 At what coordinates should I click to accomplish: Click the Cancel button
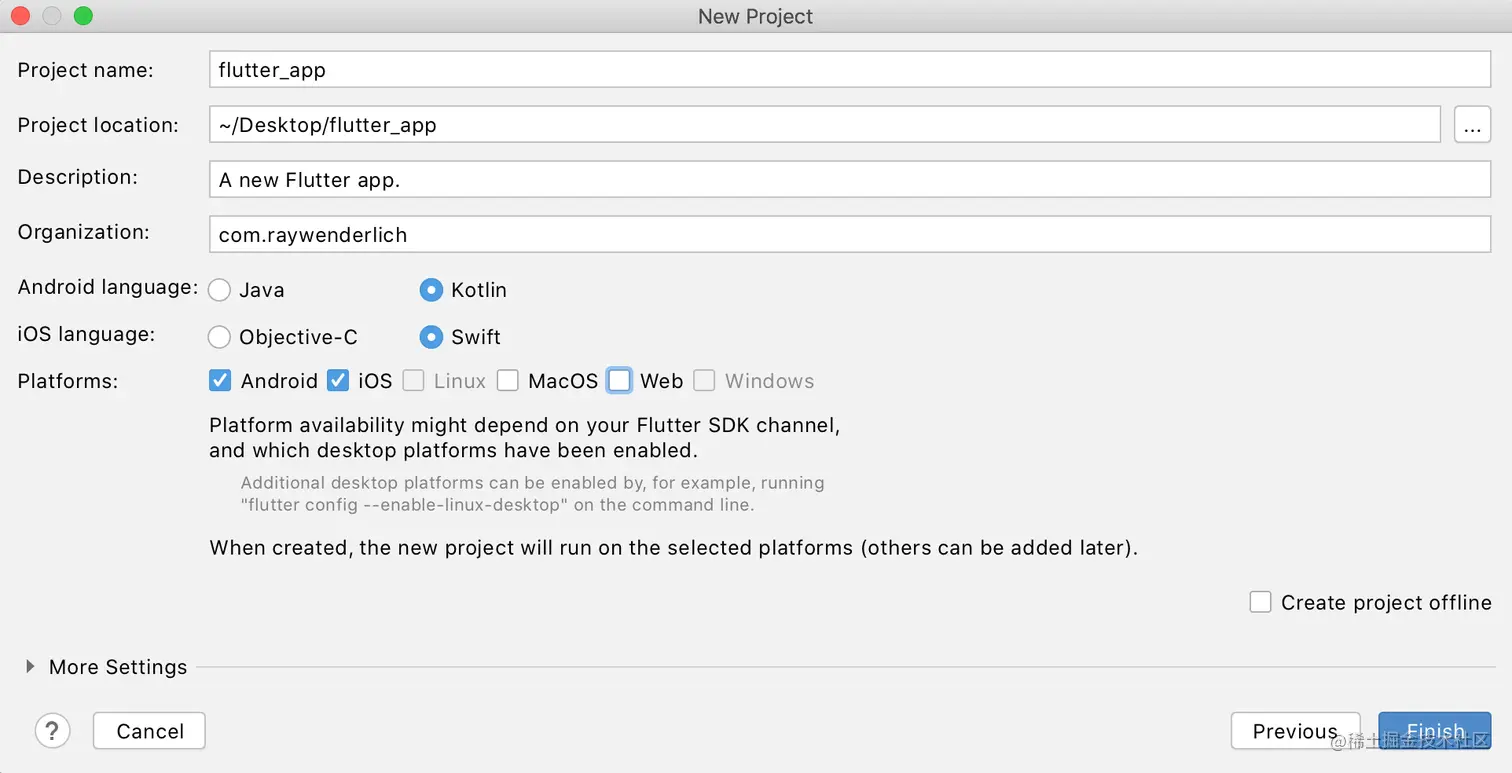coord(150,731)
